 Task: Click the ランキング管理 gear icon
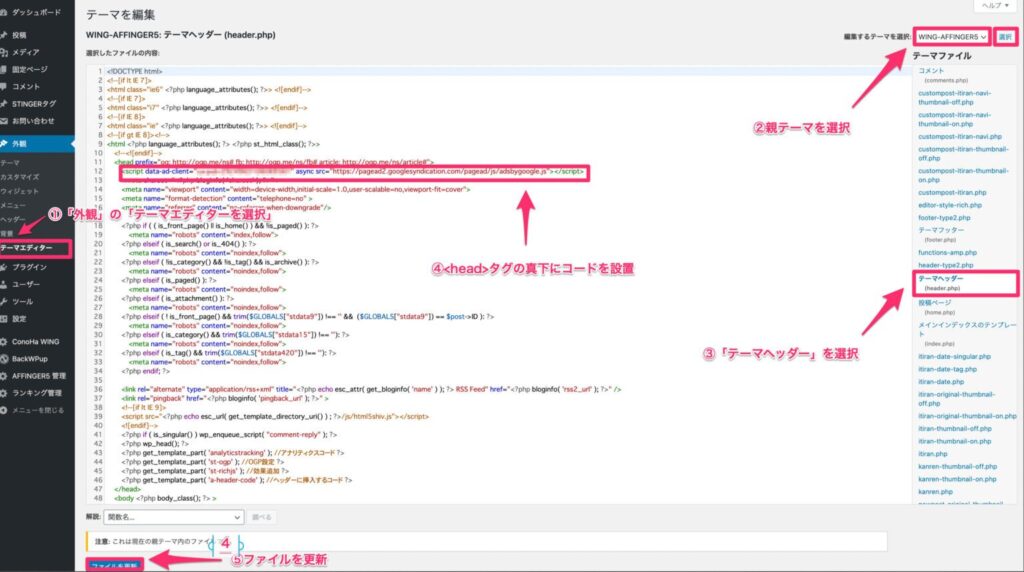point(3,393)
